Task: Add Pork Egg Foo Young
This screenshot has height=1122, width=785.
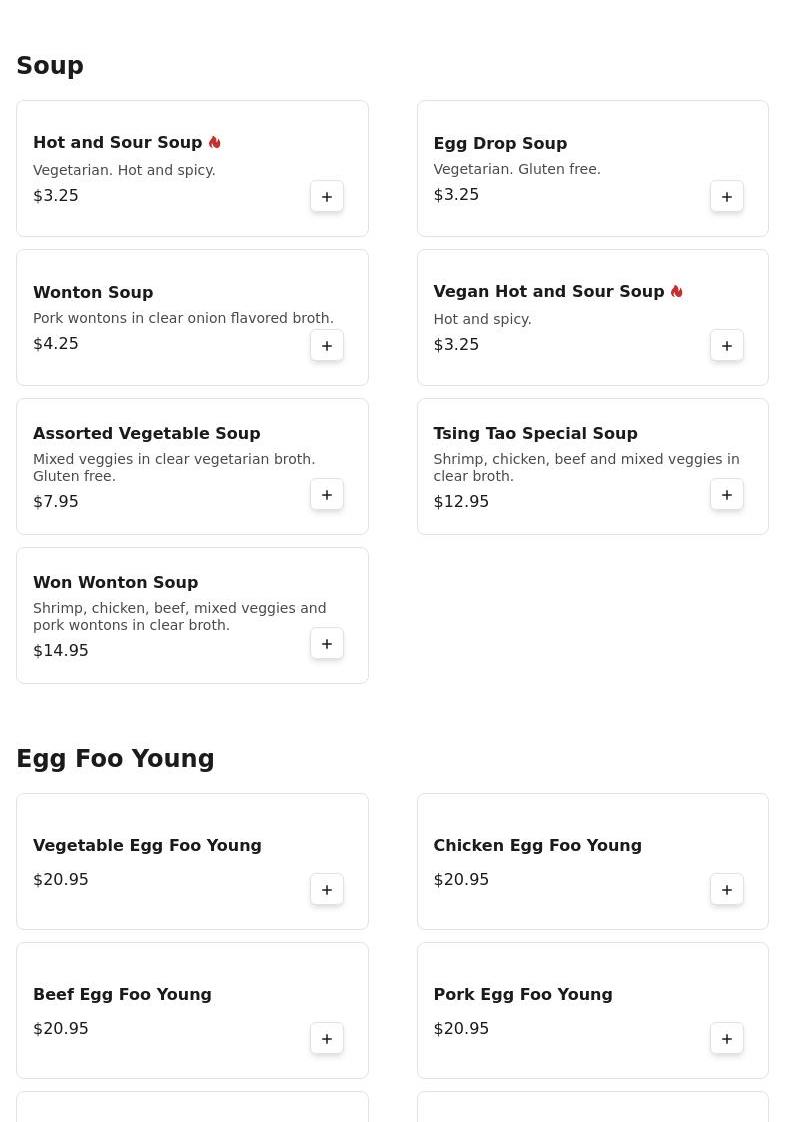Action: (727, 1039)
